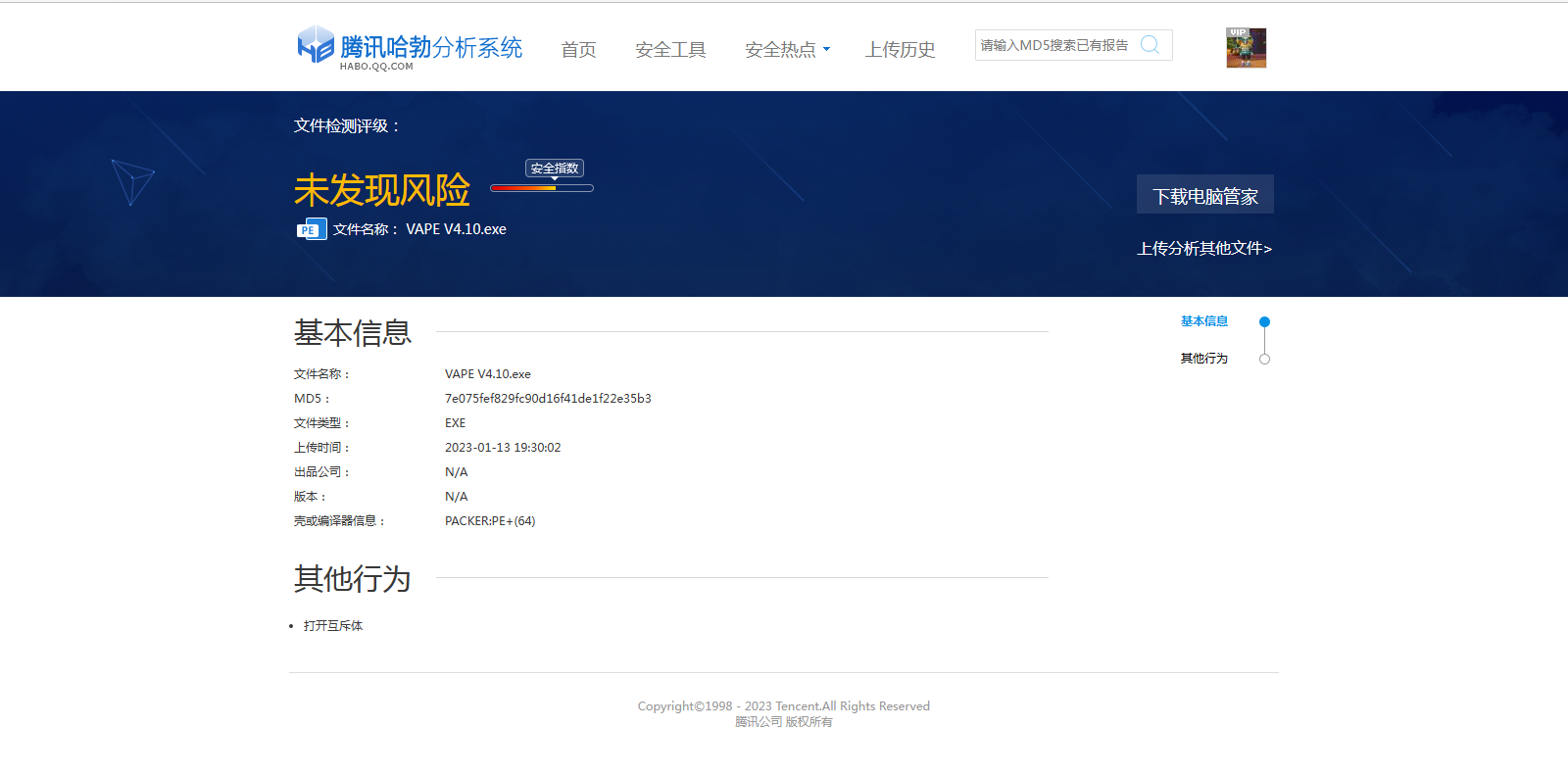Screen dimensions: 1568x776
Task: Click the 壳或编译器信息 label
Action: [340, 521]
